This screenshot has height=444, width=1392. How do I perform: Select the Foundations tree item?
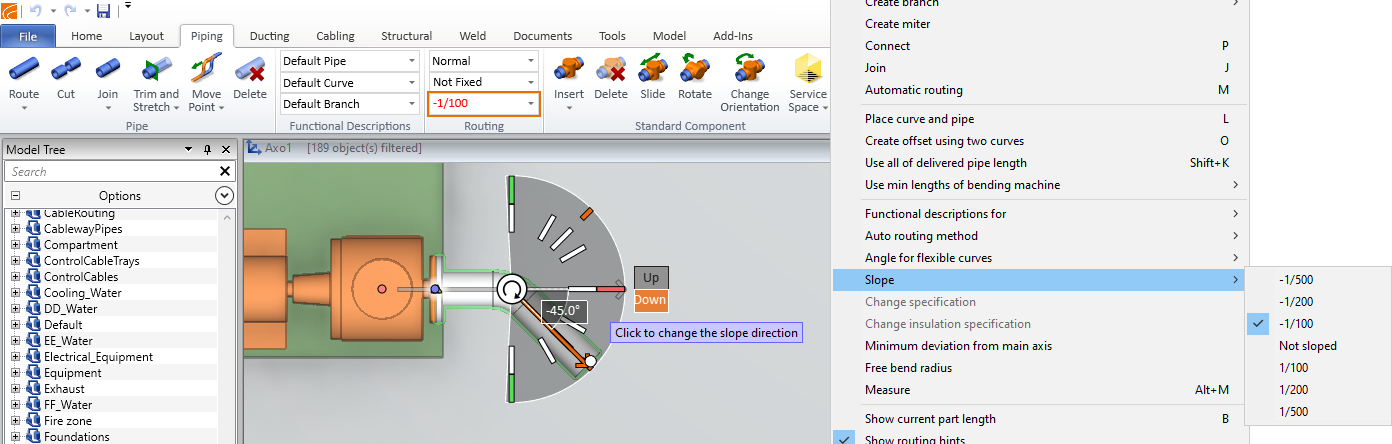click(x=77, y=437)
